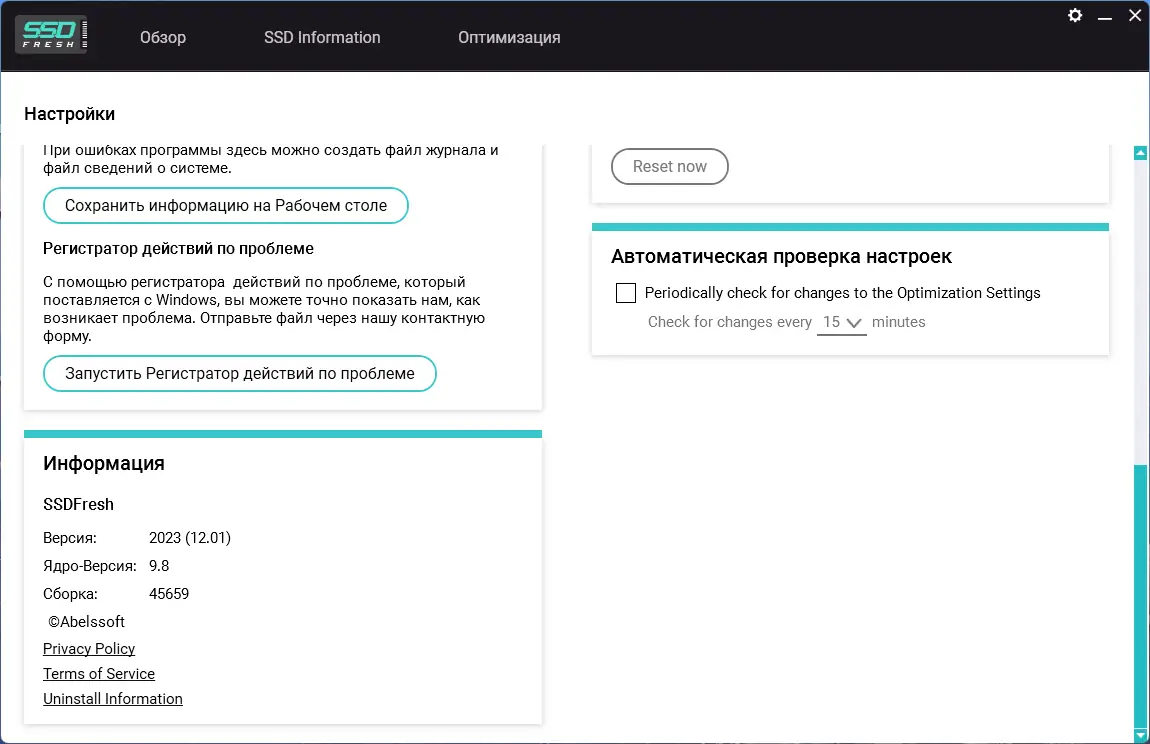
Task: Click the SSD Fresh logo icon
Action: coord(52,33)
